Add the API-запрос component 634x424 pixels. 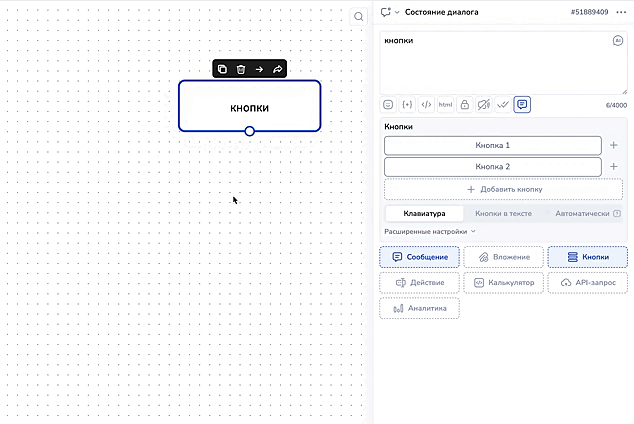[x=588, y=283]
